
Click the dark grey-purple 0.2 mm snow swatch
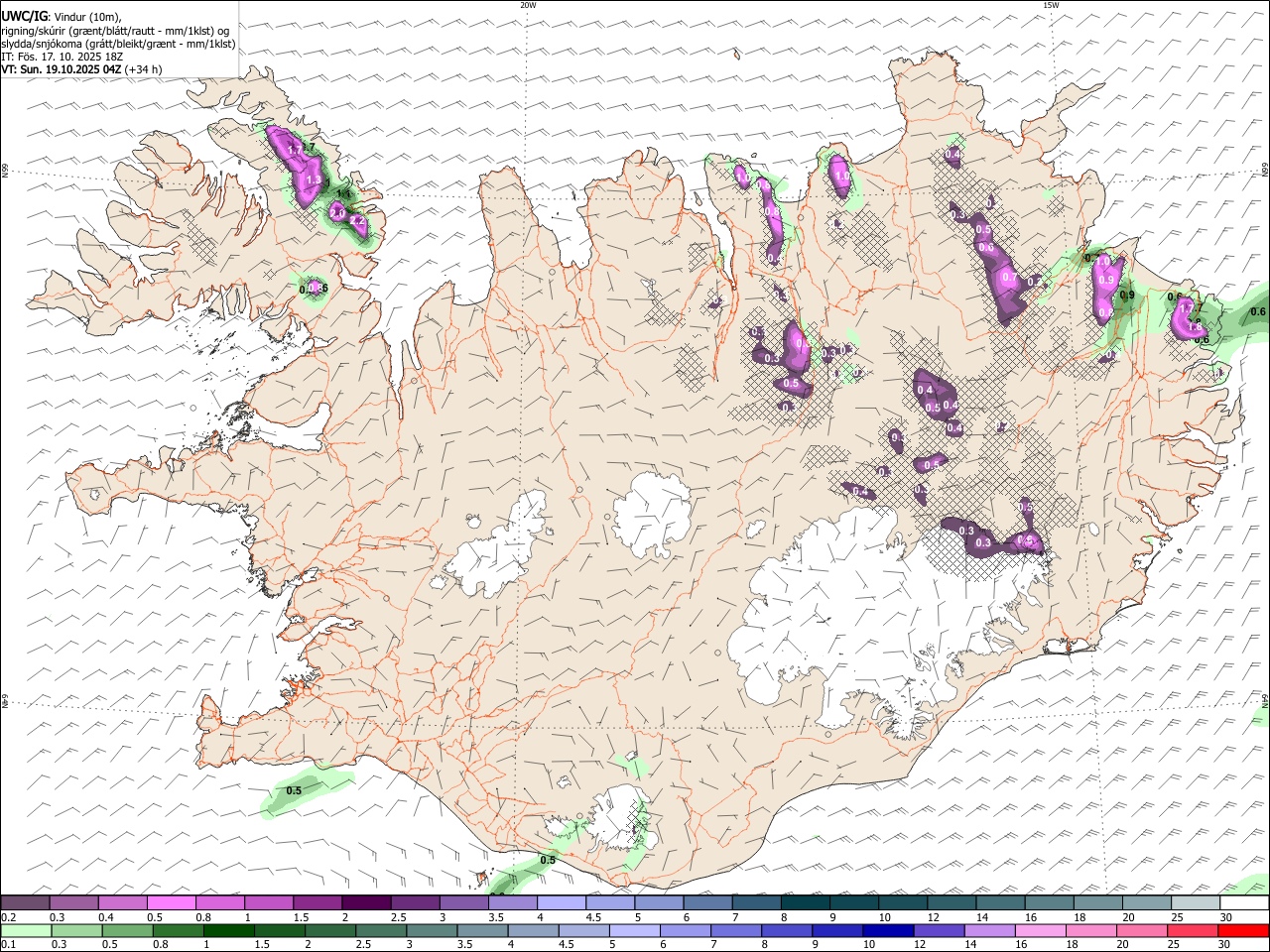tap(25, 902)
